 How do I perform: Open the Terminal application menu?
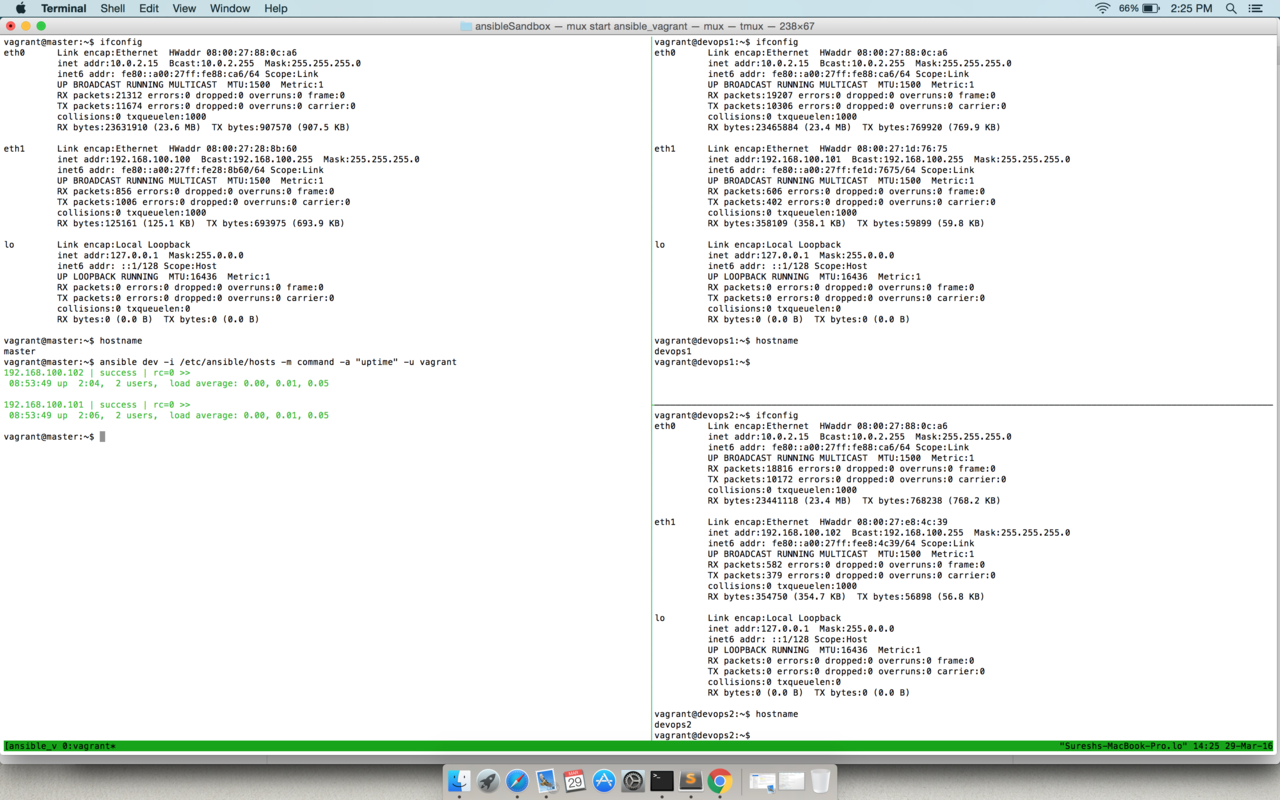click(x=63, y=8)
